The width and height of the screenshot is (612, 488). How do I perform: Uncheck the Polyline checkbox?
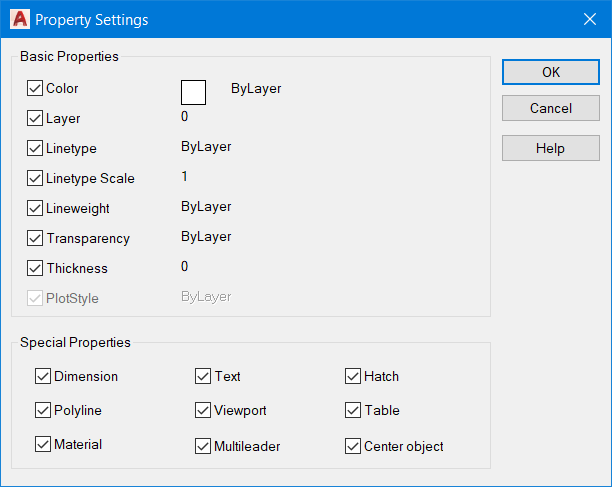pos(43,410)
